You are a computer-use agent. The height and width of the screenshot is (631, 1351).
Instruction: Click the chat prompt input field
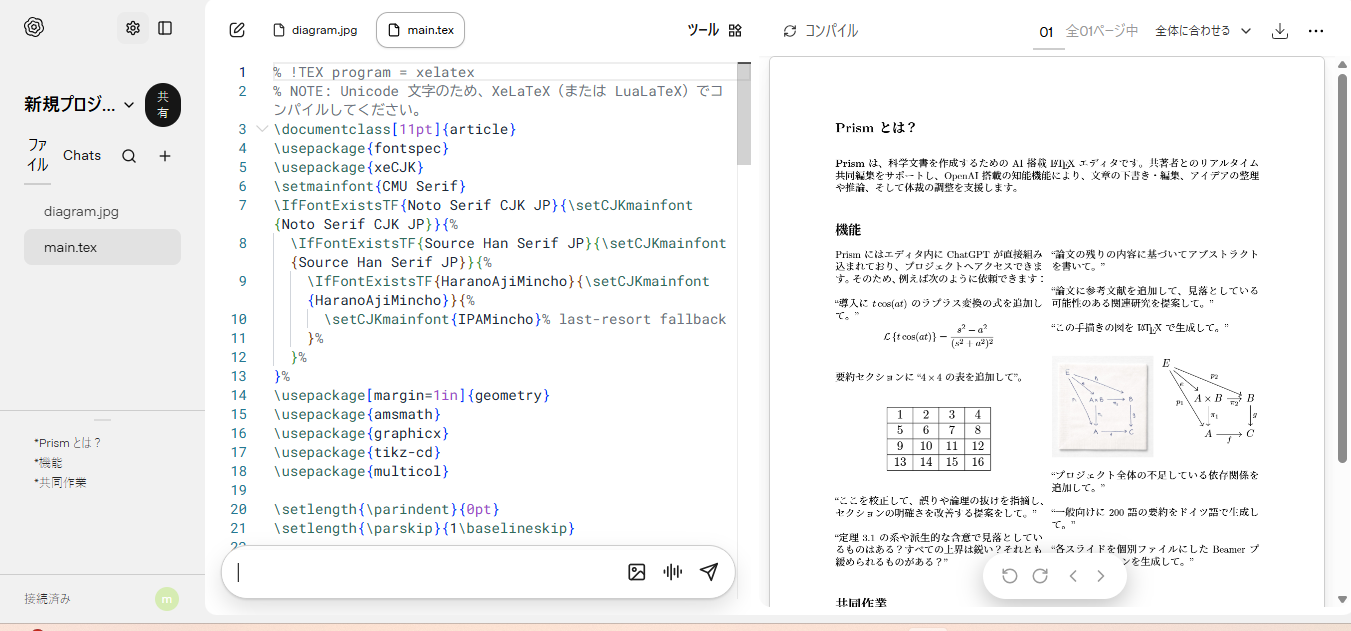pyautogui.click(x=420, y=572)
